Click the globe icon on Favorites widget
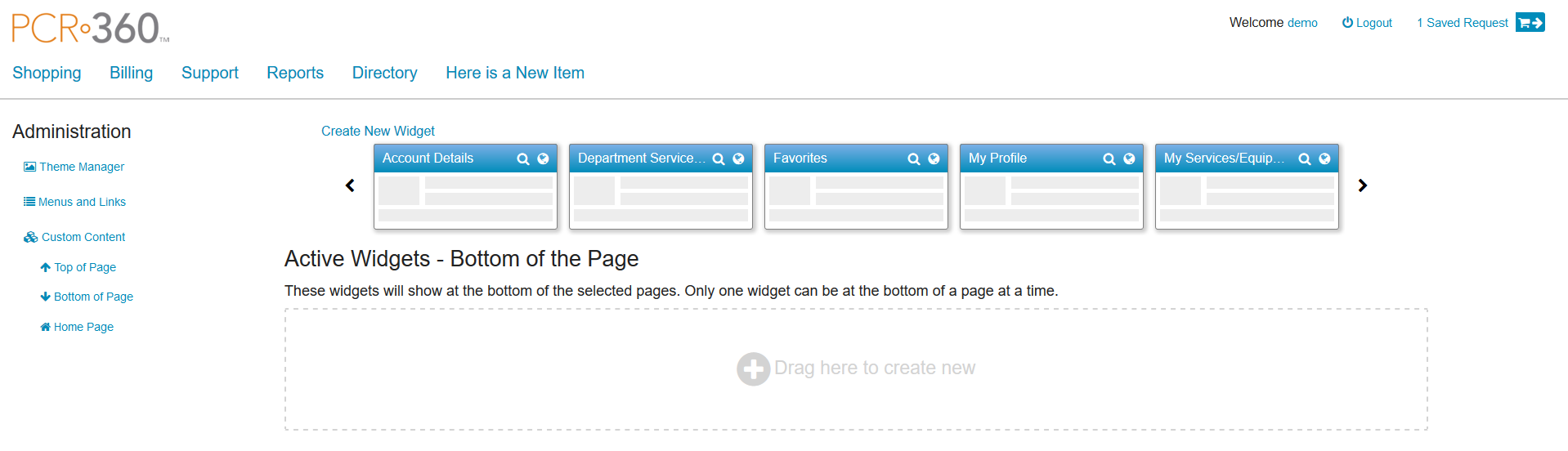The image size is (1568, 451). [x=934, y=159]
